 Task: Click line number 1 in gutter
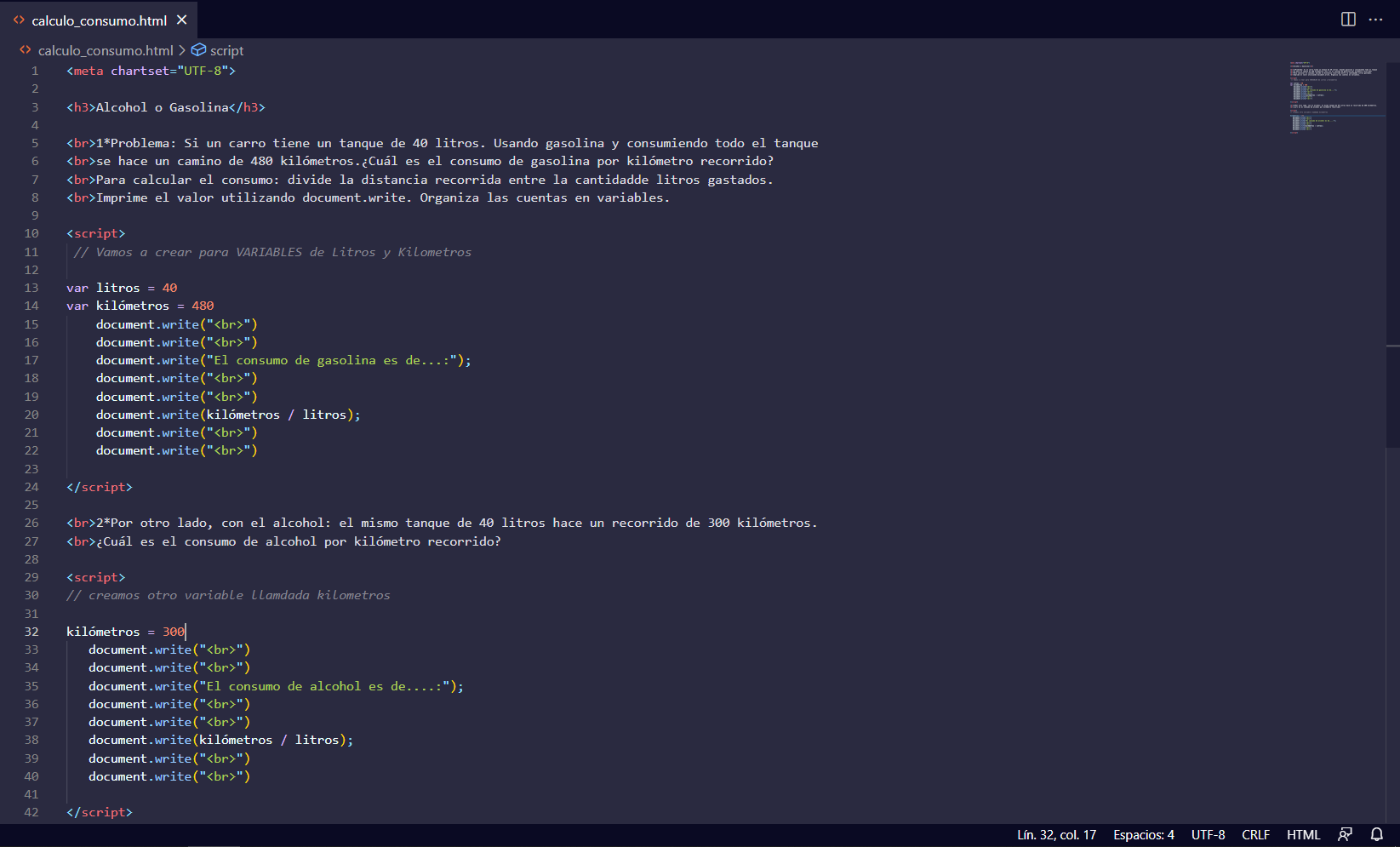(35, 71)
